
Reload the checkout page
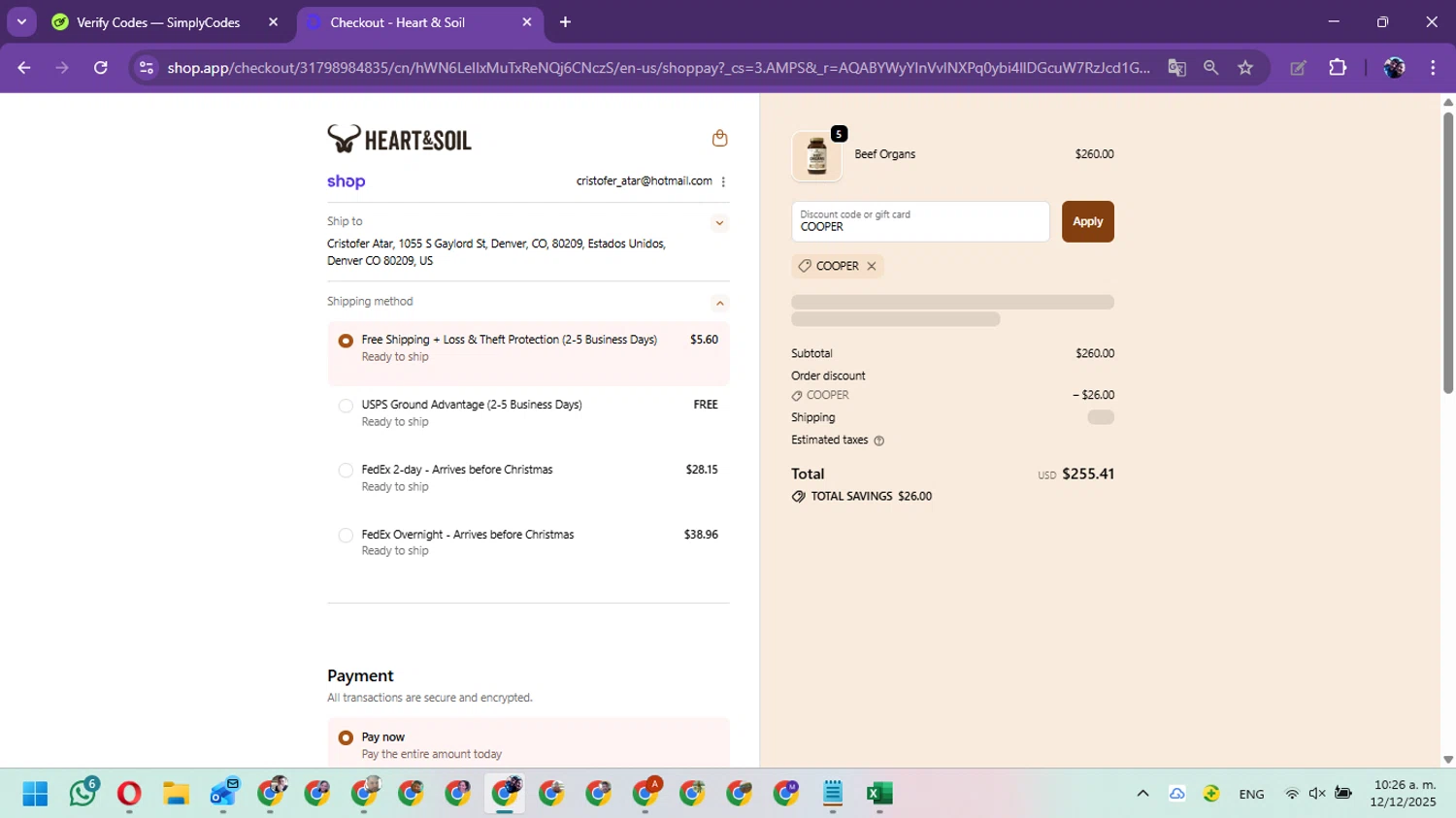(x=100, y=67)
